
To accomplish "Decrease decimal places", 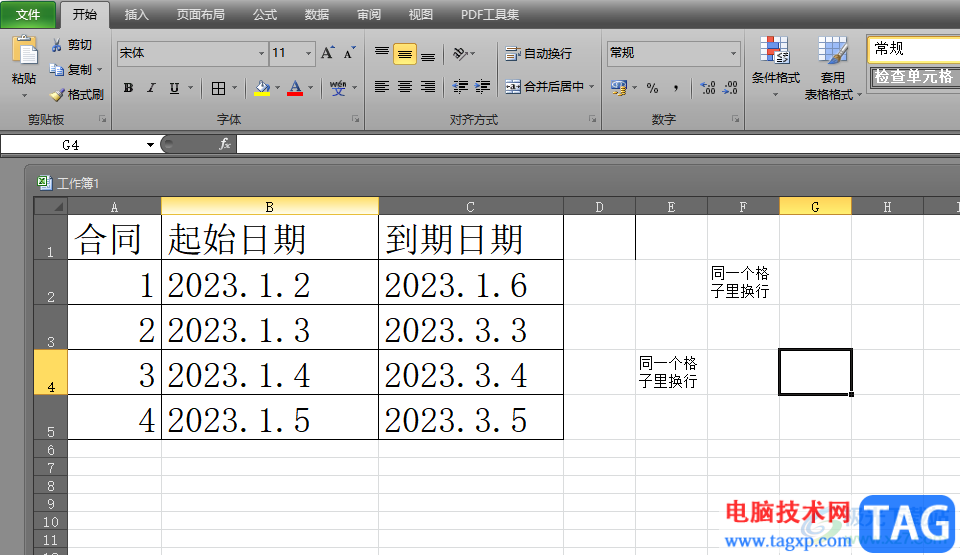I will point(730,88).
